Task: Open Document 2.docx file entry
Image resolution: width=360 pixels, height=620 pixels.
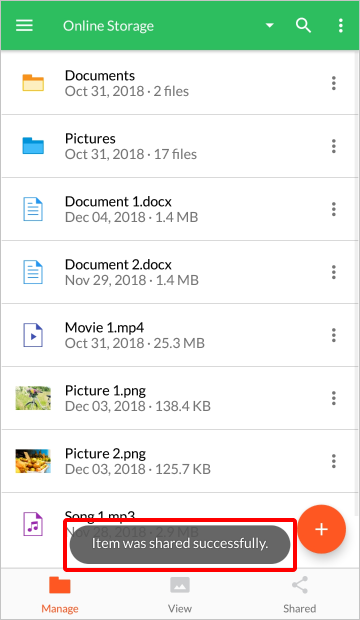Action: [180, 272]
